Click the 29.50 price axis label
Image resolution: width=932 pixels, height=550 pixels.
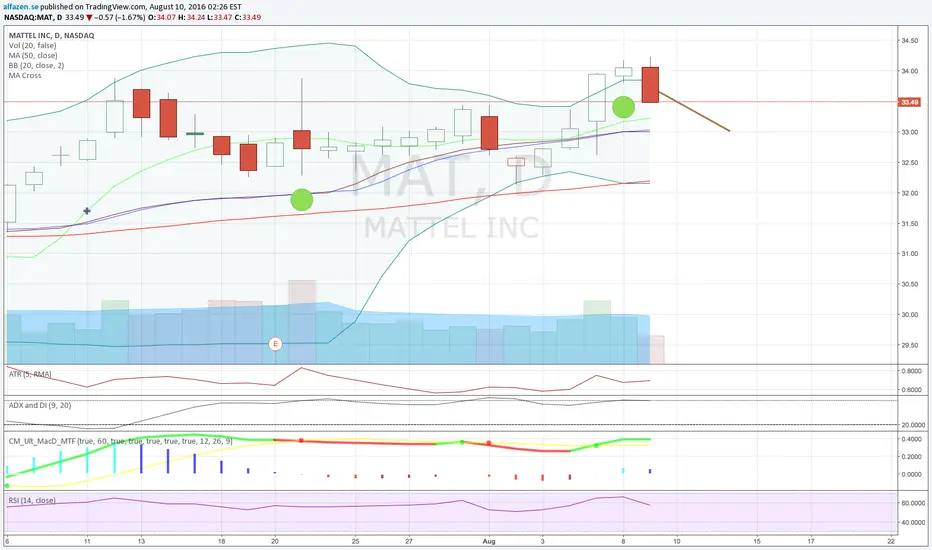(x=909, y=345)
